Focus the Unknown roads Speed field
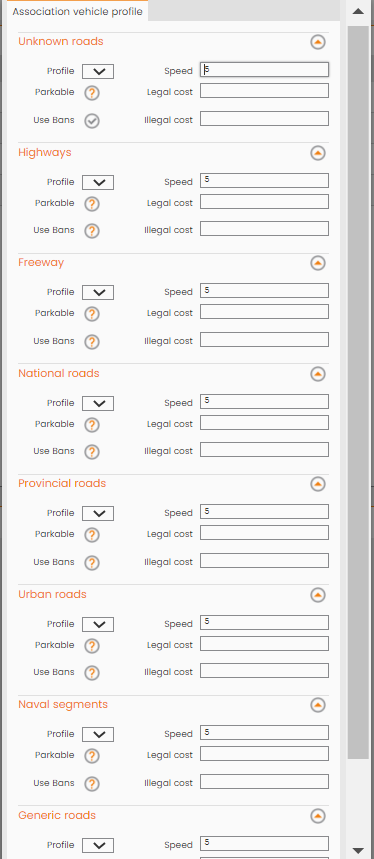This screenshot has height=859, width=374. tap(264, 70)
